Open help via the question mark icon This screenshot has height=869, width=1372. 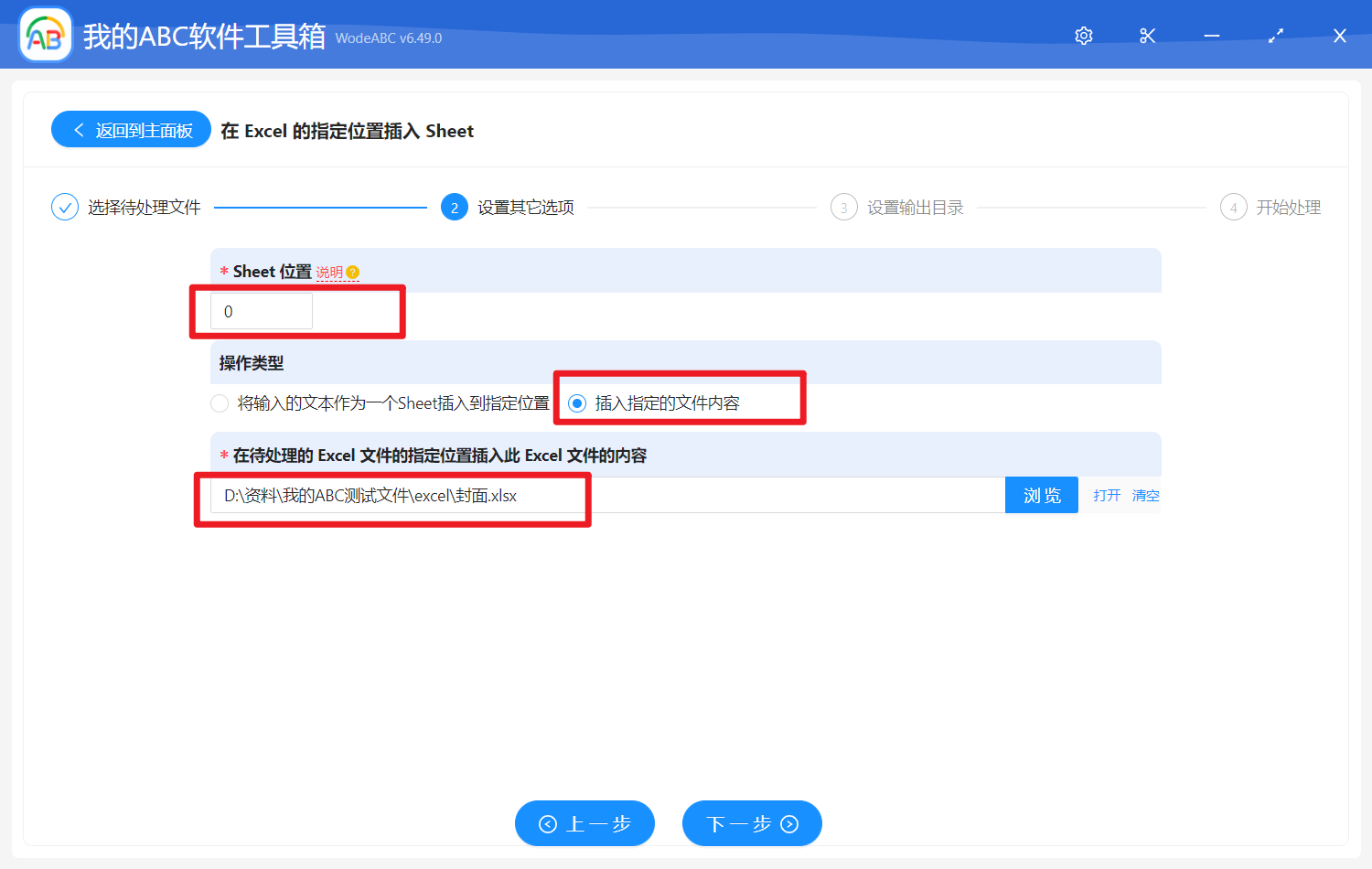[353, 272]
